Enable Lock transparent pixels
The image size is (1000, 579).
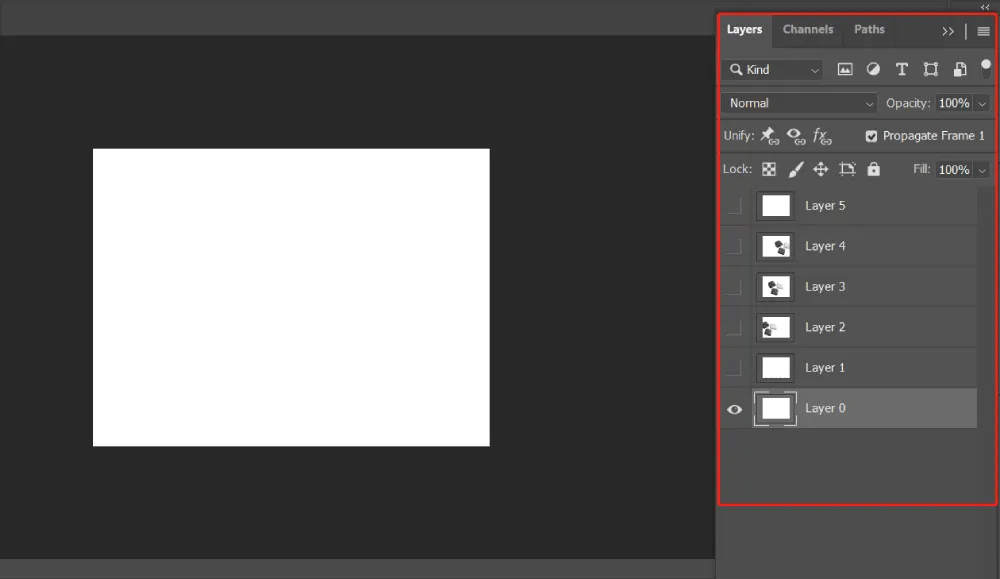click(769, 169)
